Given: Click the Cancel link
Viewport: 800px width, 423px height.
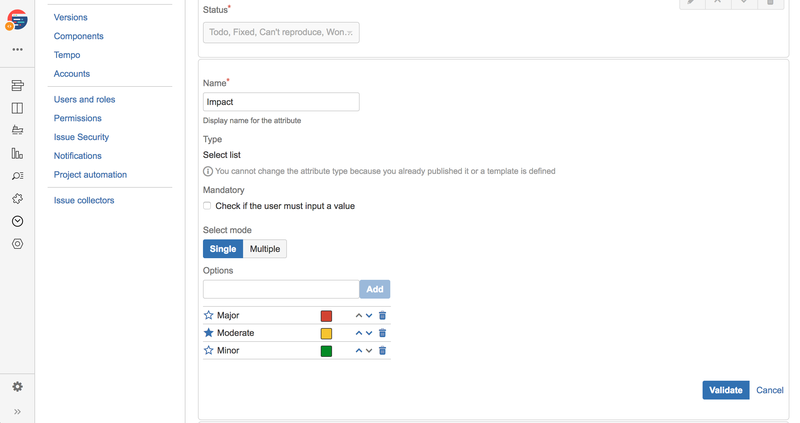Looking at the screenshot, I should point(769,390).
